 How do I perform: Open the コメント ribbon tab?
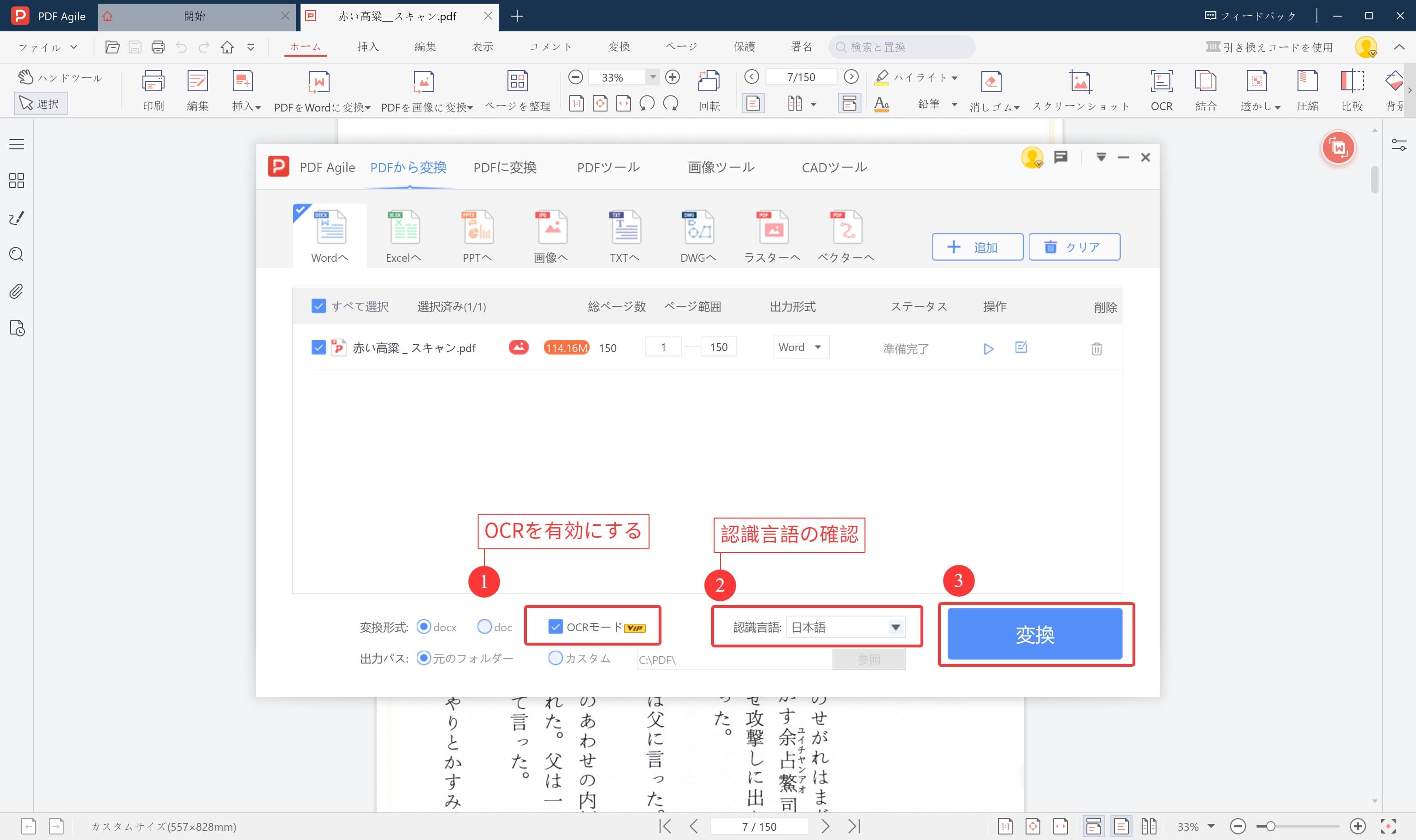coord(550,47)
